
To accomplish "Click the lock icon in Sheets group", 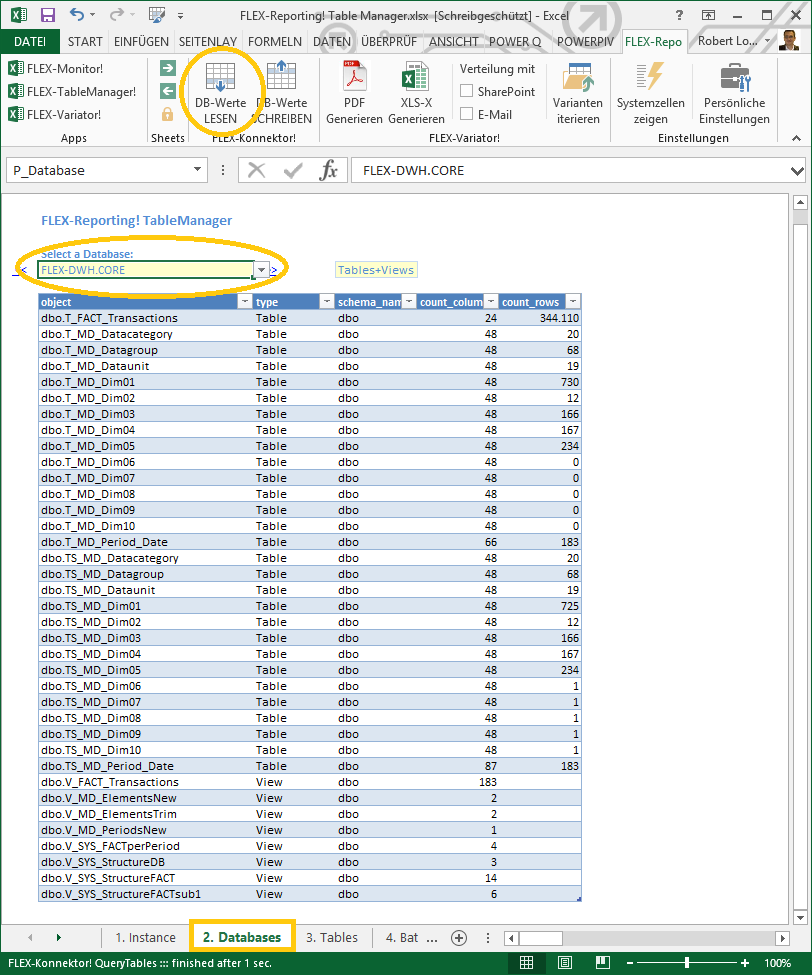I will [167, 112].
